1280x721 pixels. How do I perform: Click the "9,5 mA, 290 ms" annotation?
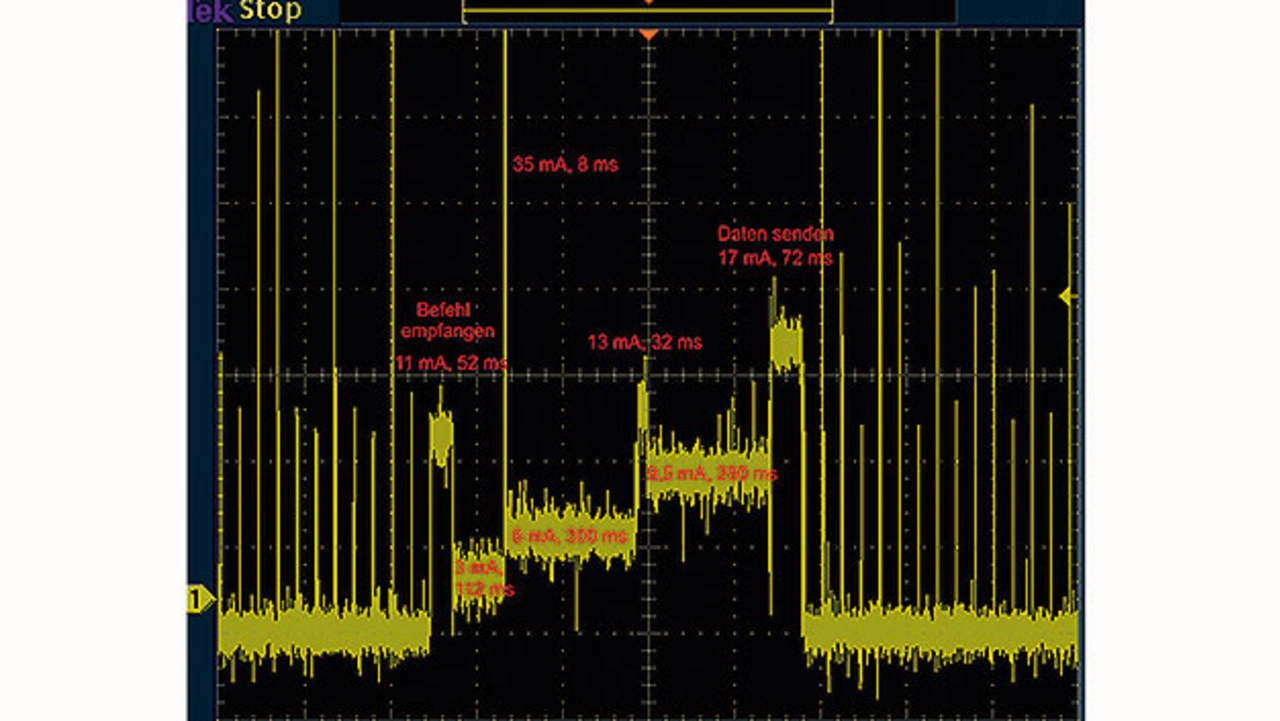(x=712, y=473)
